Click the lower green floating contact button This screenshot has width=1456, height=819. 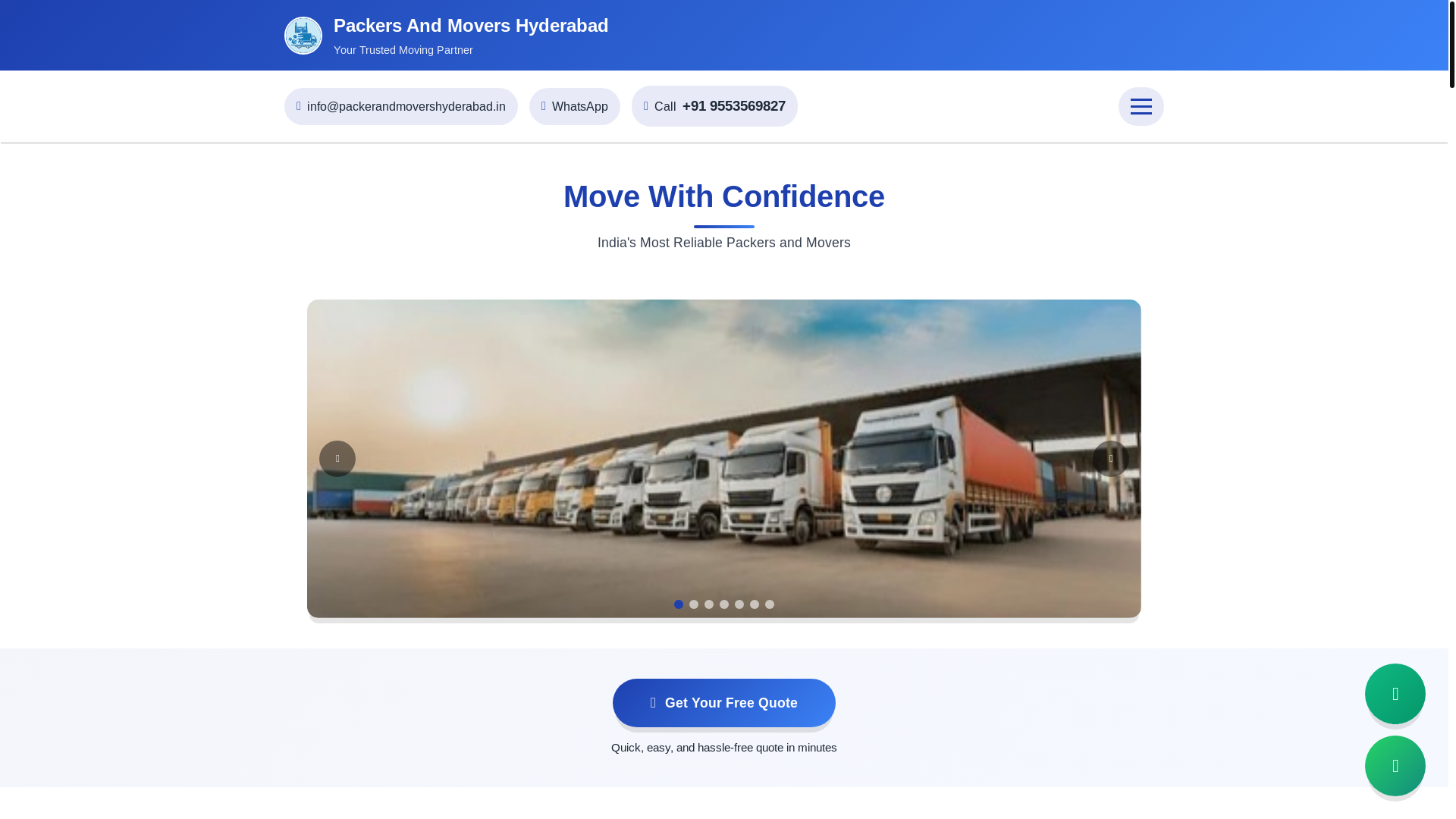(1395, 766)
